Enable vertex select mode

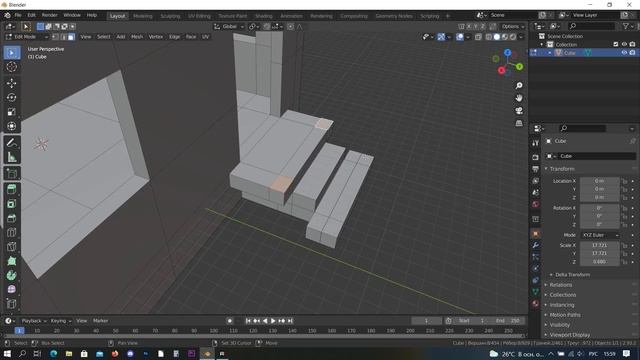pyautogui.click(x=55, y=37)
